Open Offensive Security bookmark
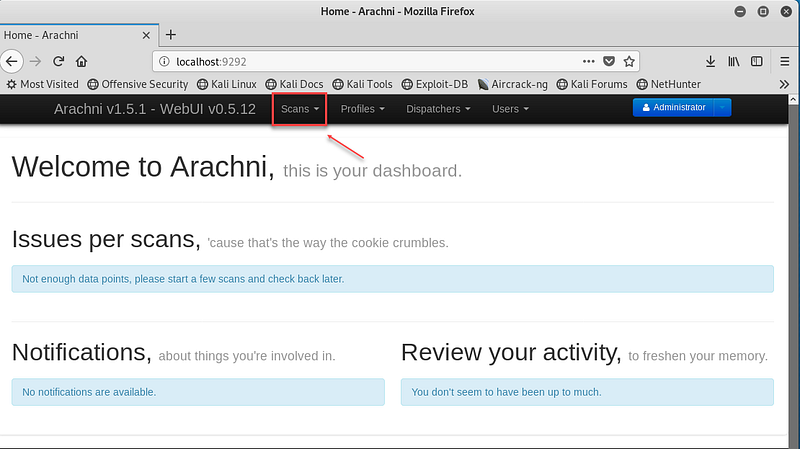Screen dimensions: 800x449 (x=138, y=84)
